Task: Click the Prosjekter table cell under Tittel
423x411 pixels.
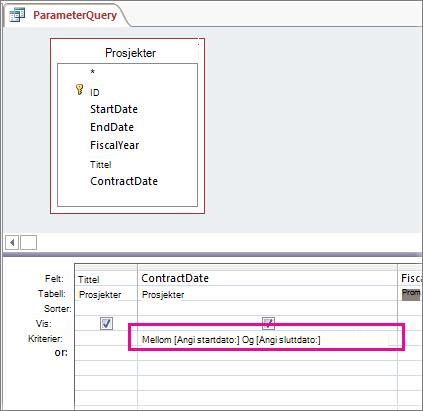Action: (106, 294)
